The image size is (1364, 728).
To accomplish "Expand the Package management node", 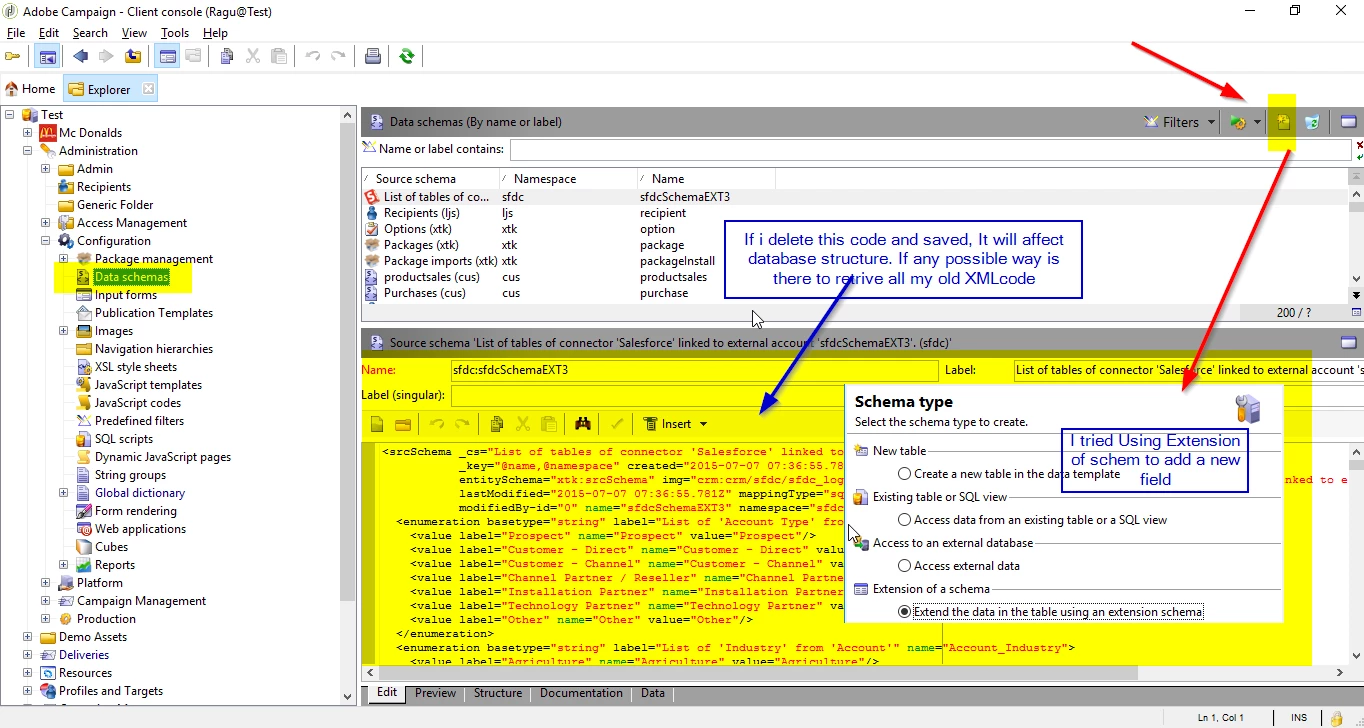I will tap(64, 259).
